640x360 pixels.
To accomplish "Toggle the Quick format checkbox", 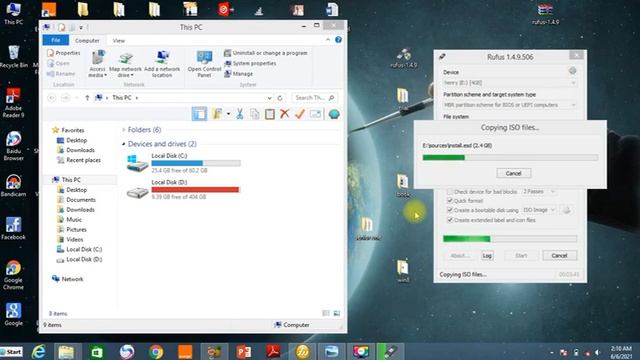I will point(450,201).
